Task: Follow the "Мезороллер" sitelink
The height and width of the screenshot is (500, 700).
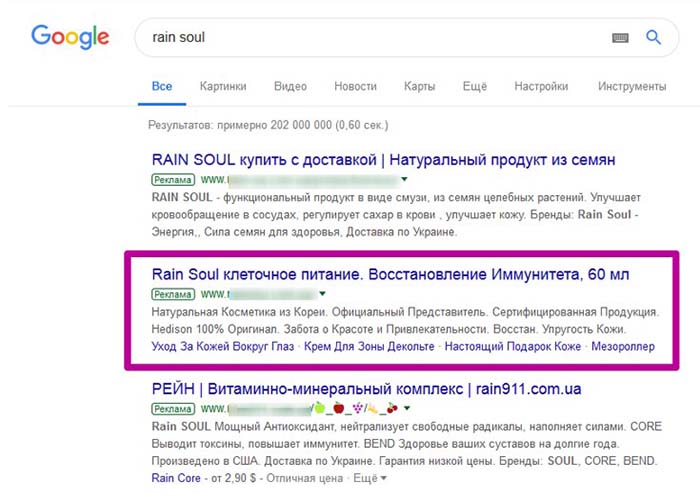Action: click(622, 346)
